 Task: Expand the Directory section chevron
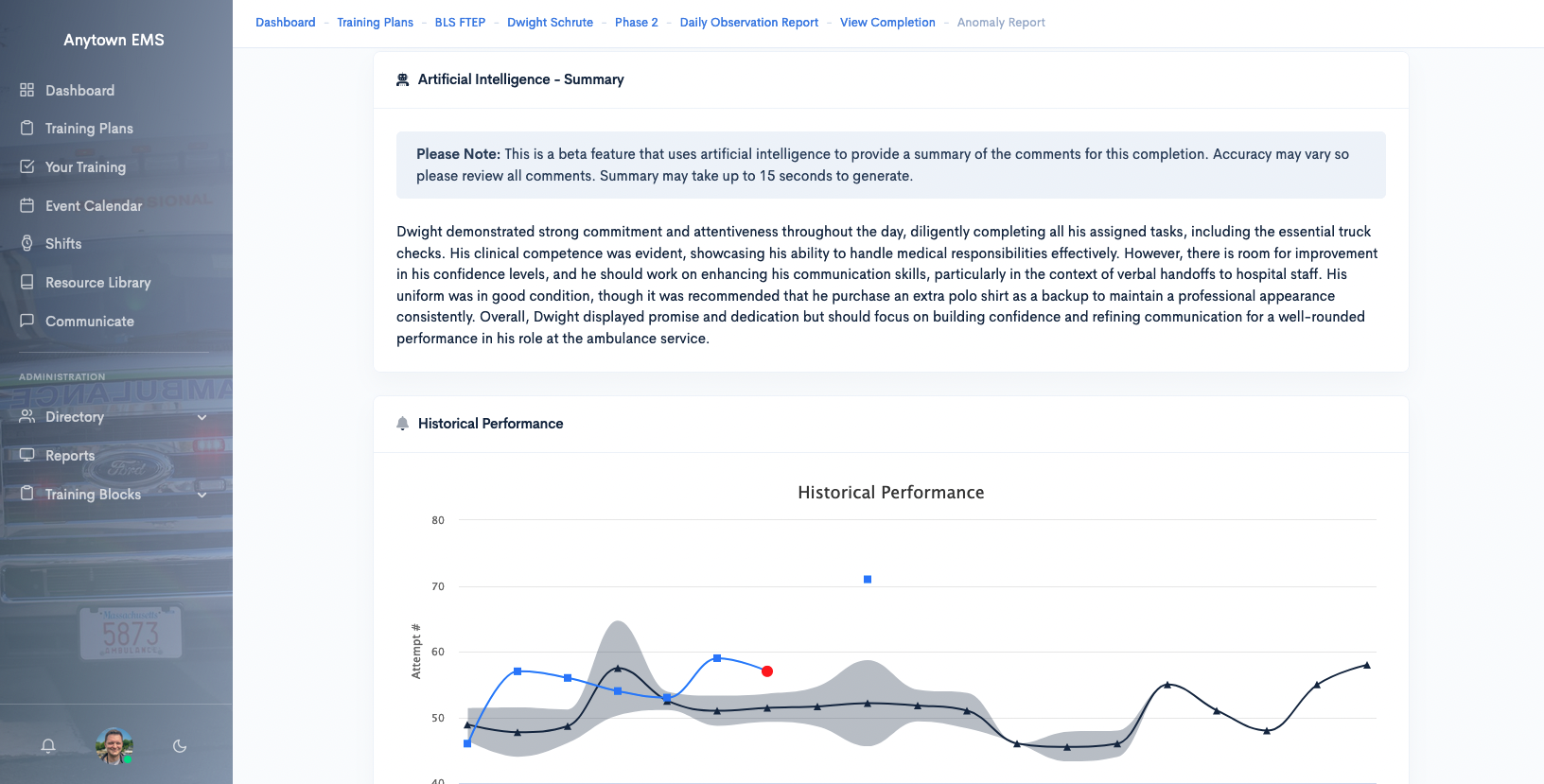click(202, 417)
